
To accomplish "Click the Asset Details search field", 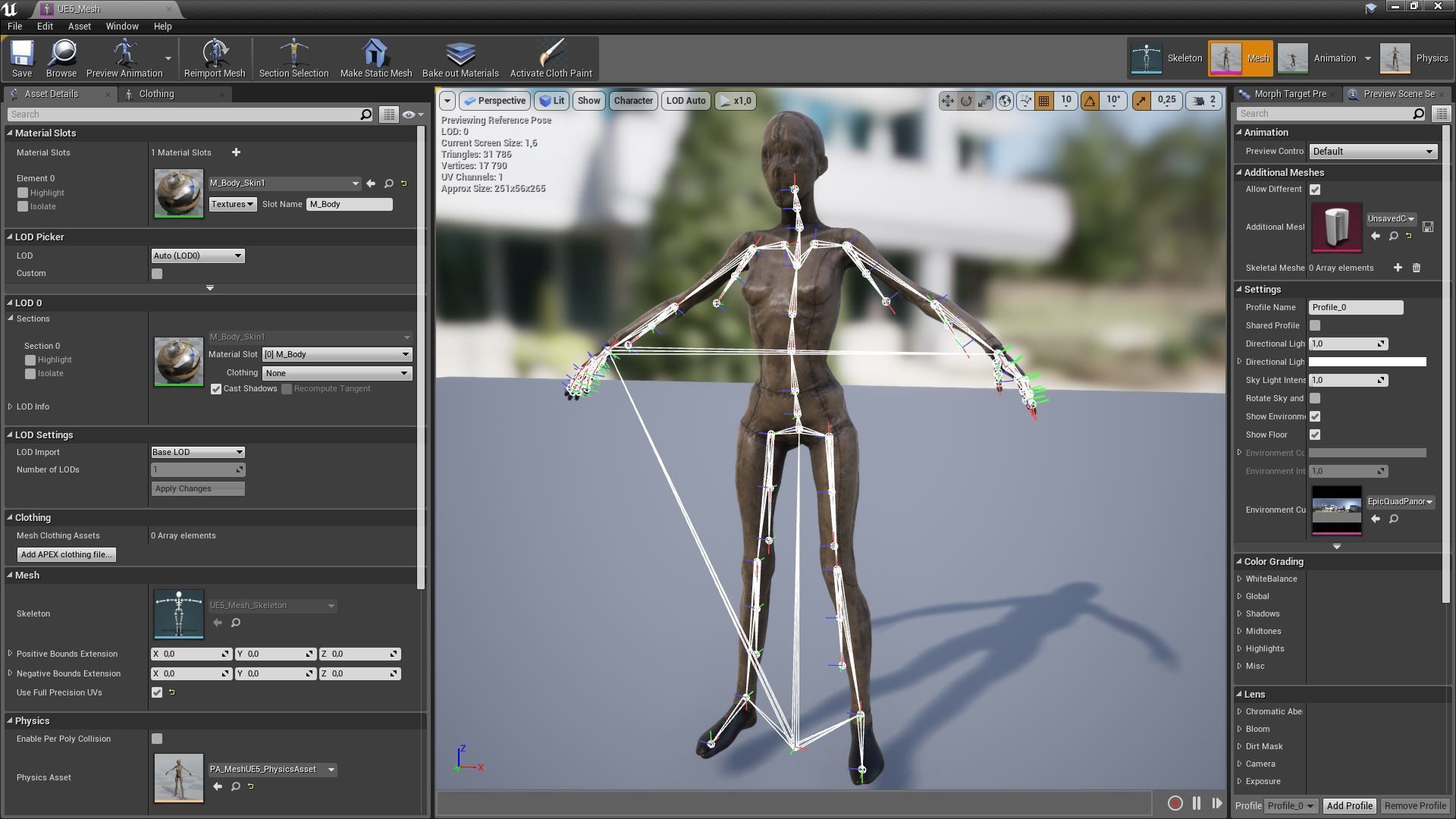I will 190,115.
